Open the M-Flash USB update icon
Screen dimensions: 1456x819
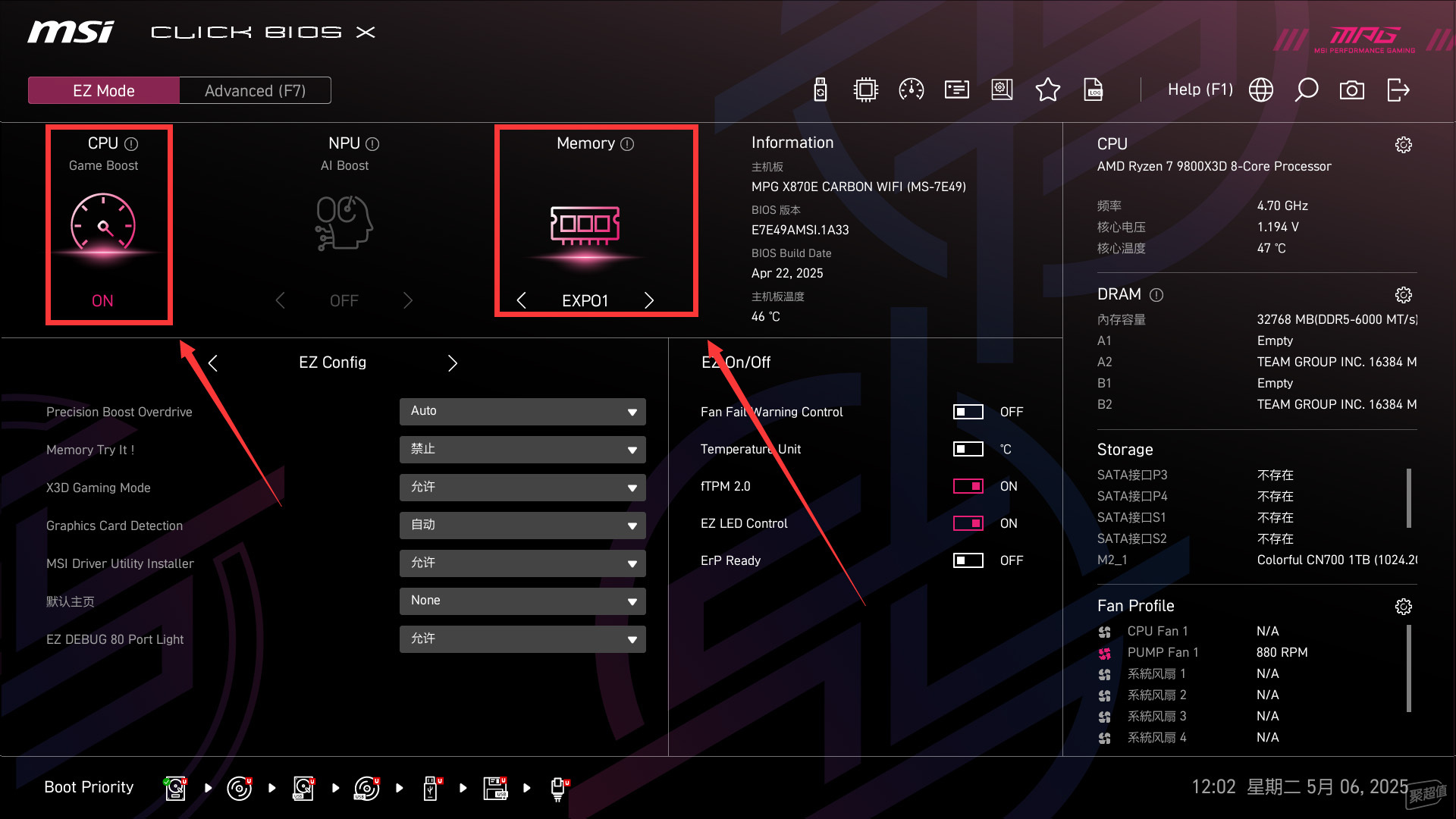point(820,89)
